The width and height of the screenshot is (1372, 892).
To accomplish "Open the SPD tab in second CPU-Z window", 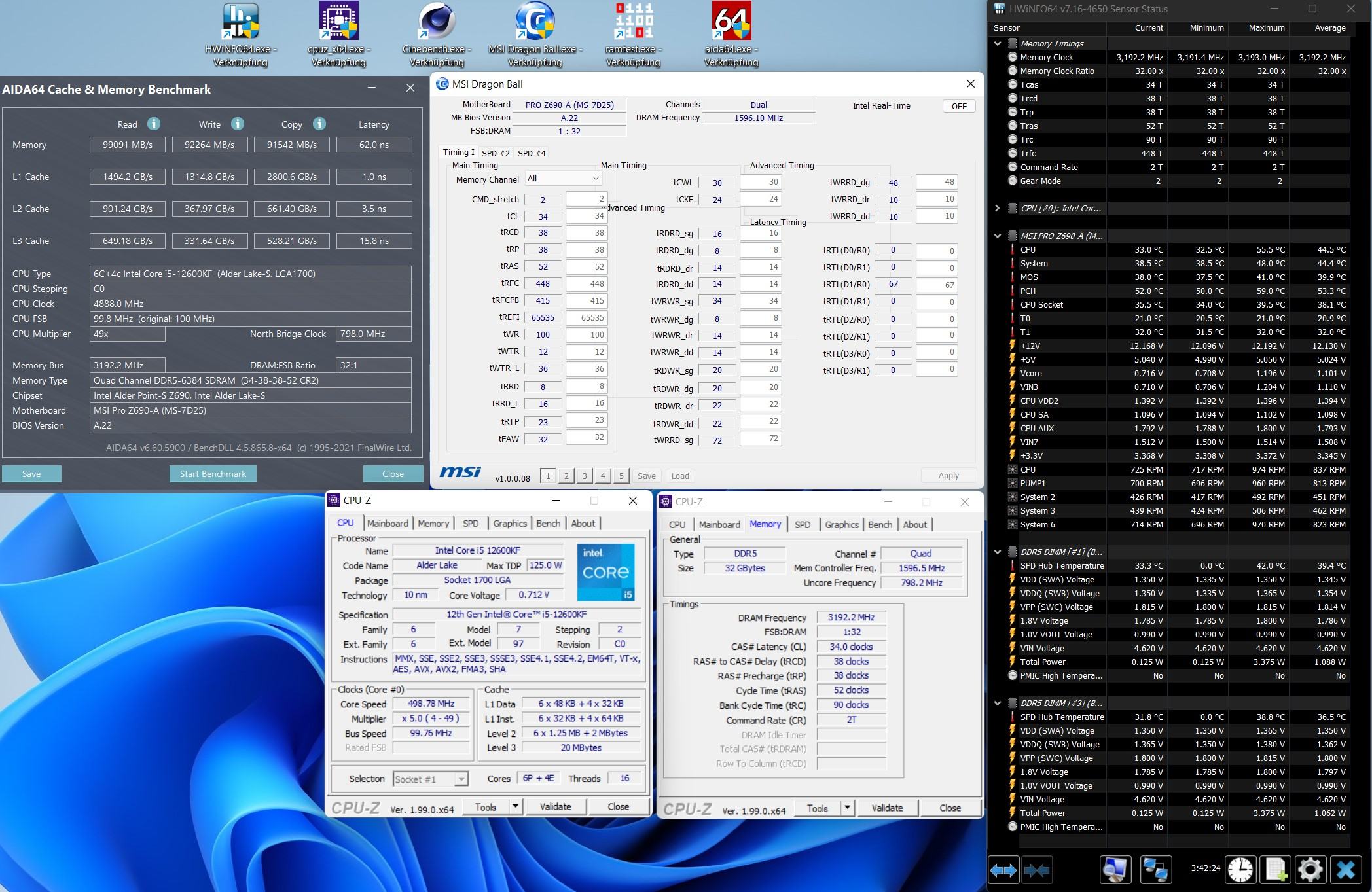I will click(803, 524).
